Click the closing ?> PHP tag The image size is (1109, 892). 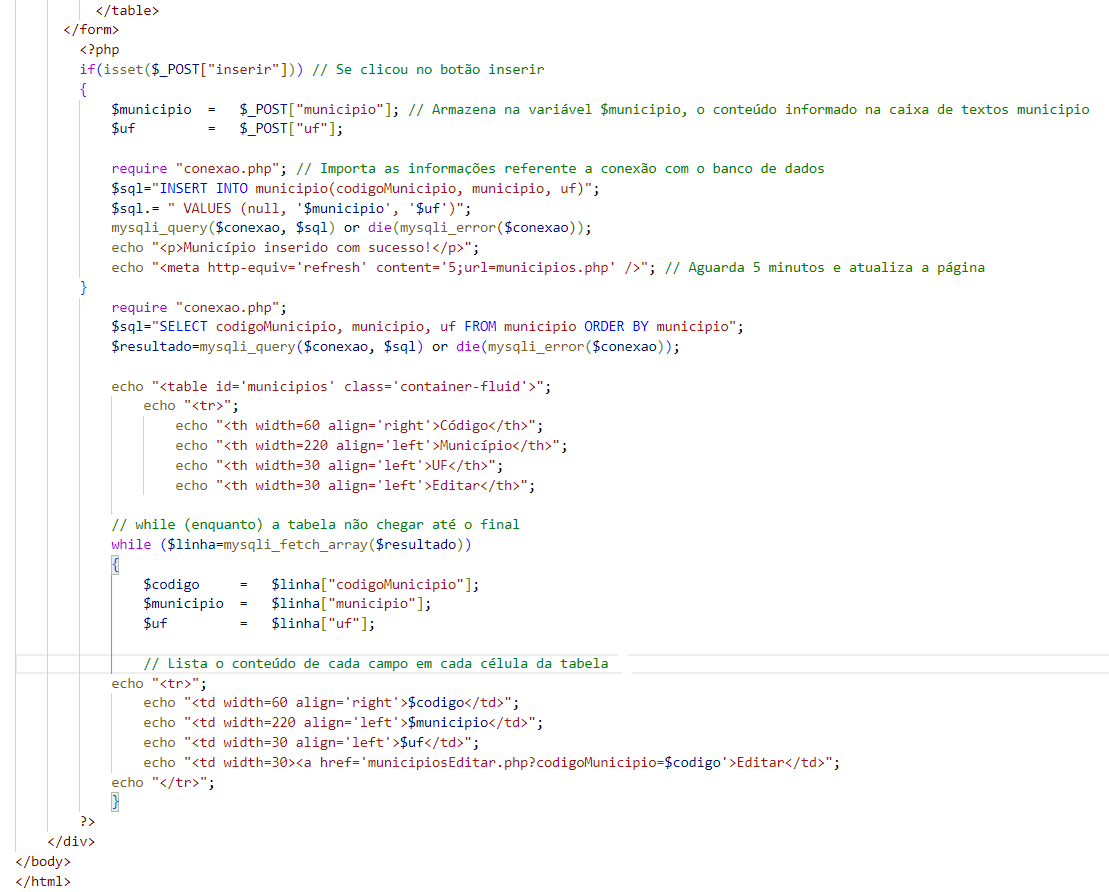(x=88, y=822)
